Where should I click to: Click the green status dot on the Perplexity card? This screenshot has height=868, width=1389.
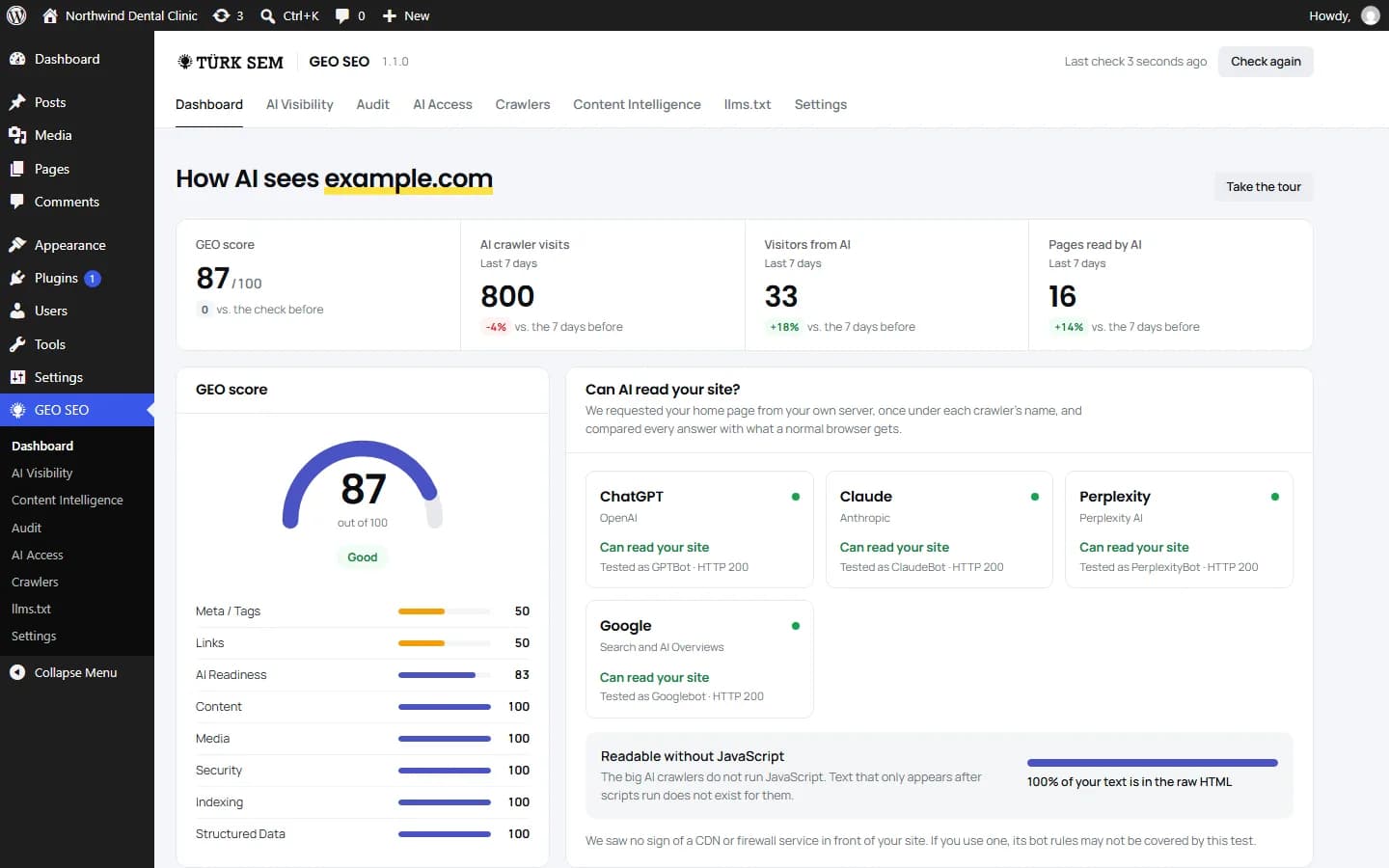click(x=1275, y=497)
